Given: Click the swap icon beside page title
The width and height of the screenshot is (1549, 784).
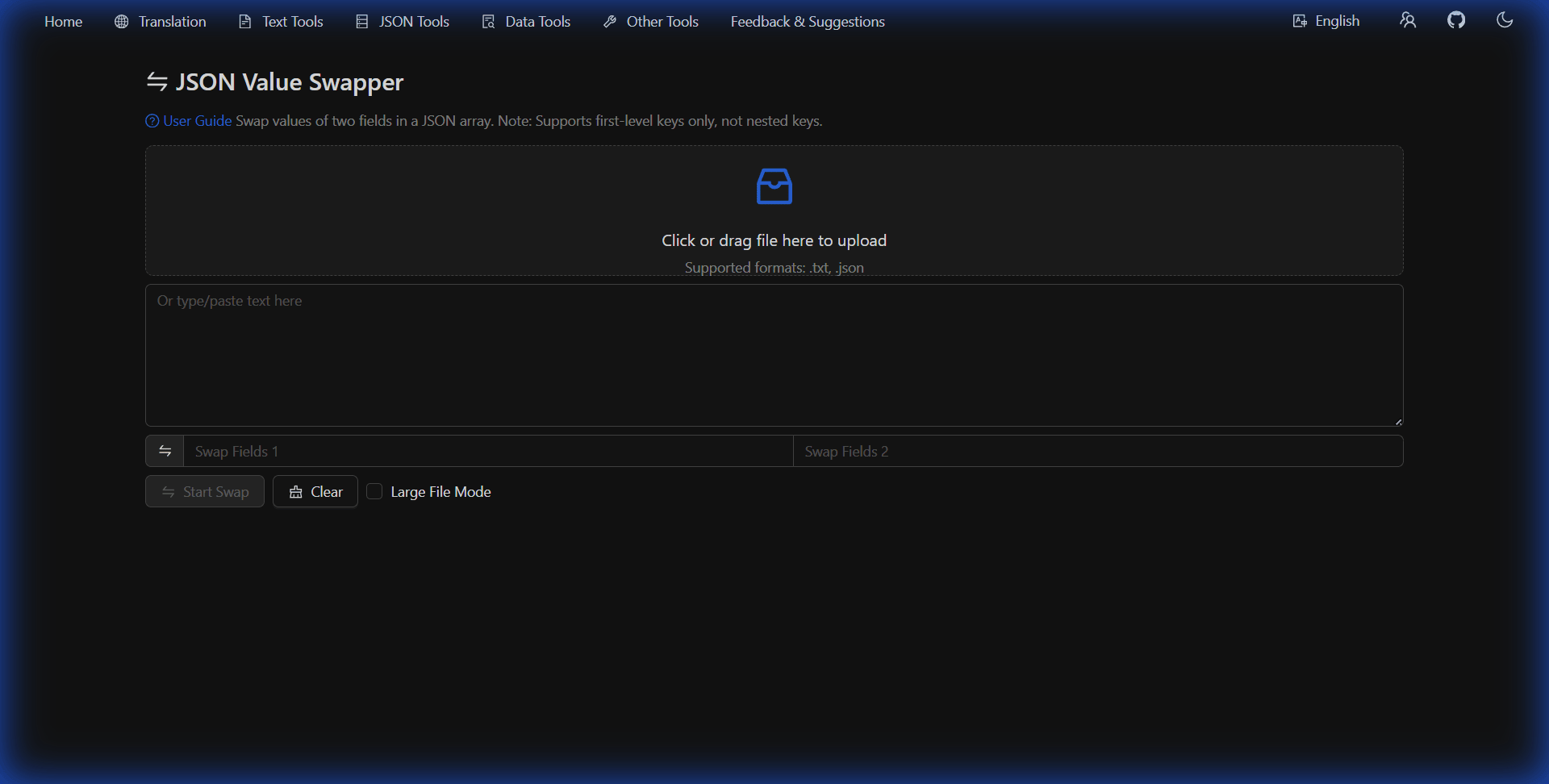Looking at the screenshot, I should 157,81.
